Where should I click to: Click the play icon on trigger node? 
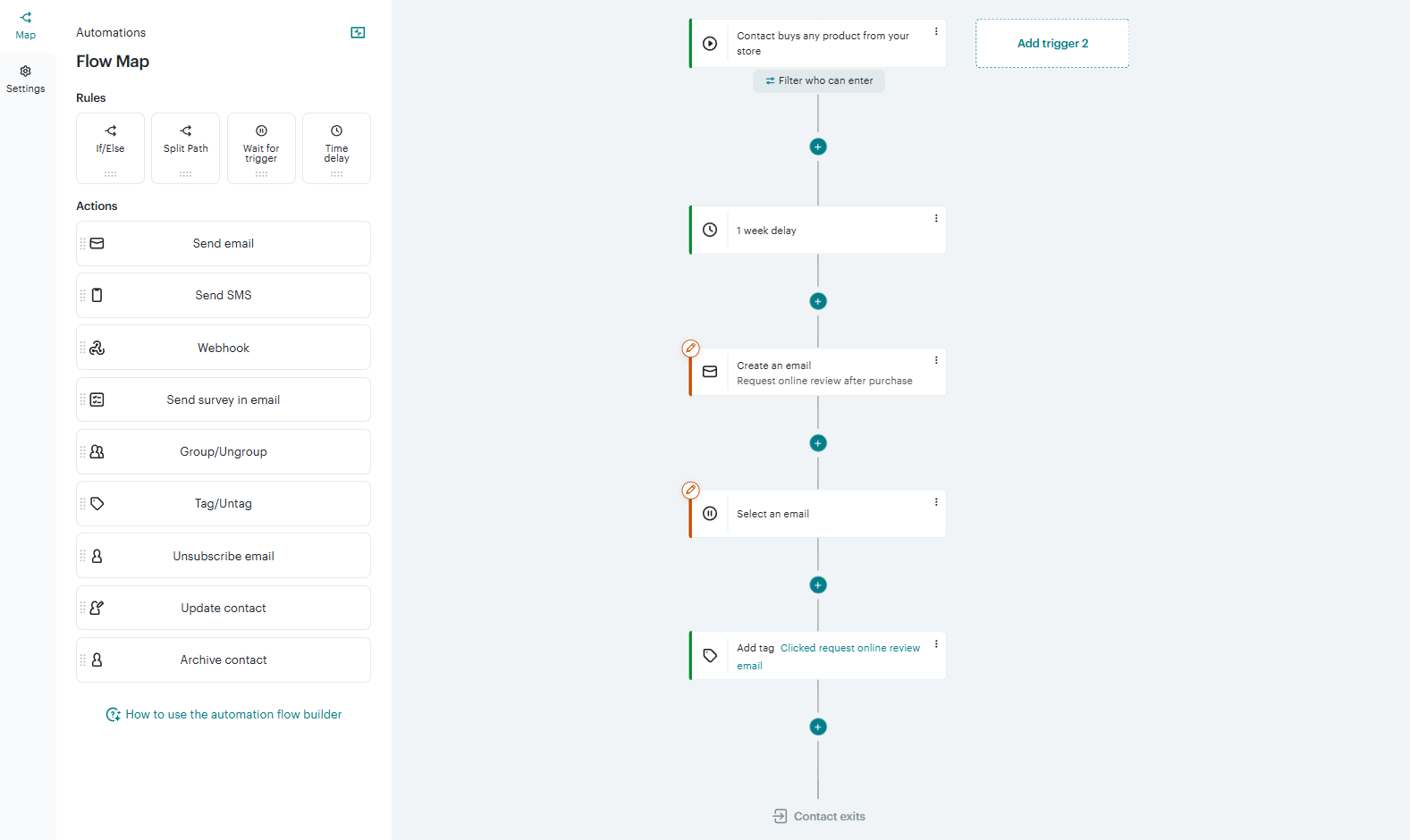tap(710, 43)
